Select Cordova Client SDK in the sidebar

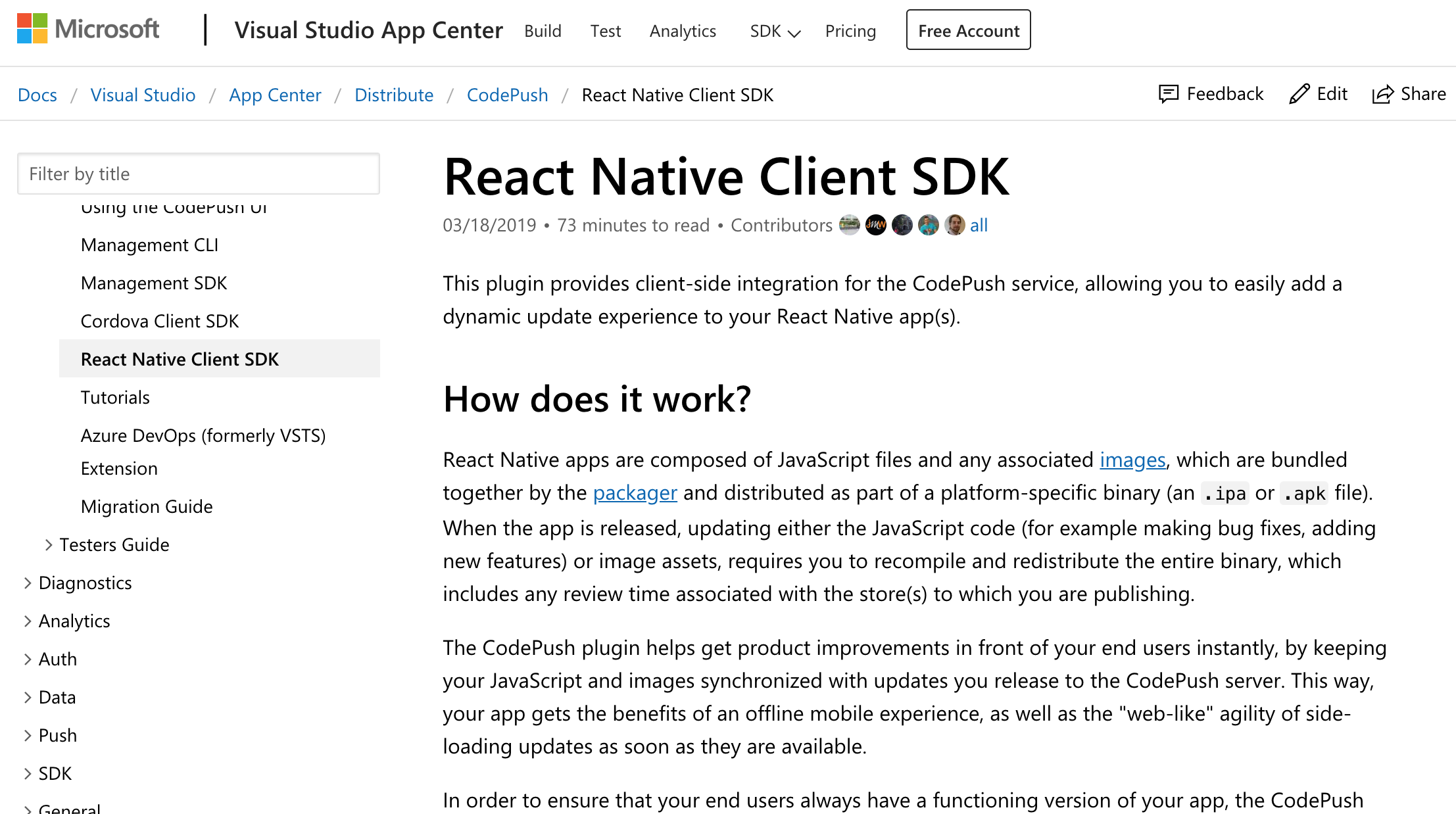click(x=160, y=321)
